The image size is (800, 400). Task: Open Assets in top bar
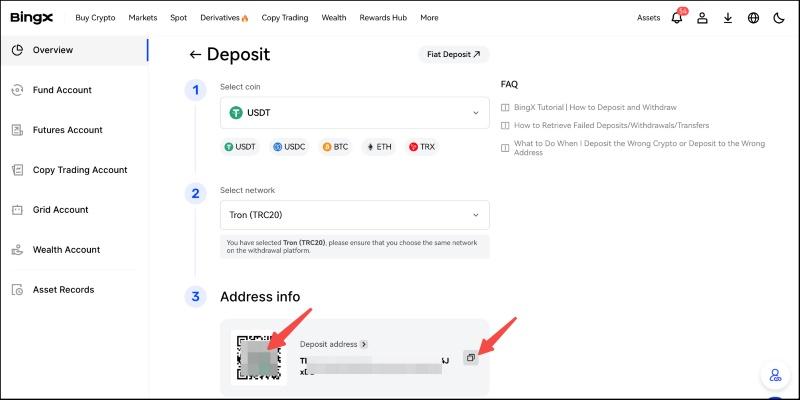click(x=648, y=18)
